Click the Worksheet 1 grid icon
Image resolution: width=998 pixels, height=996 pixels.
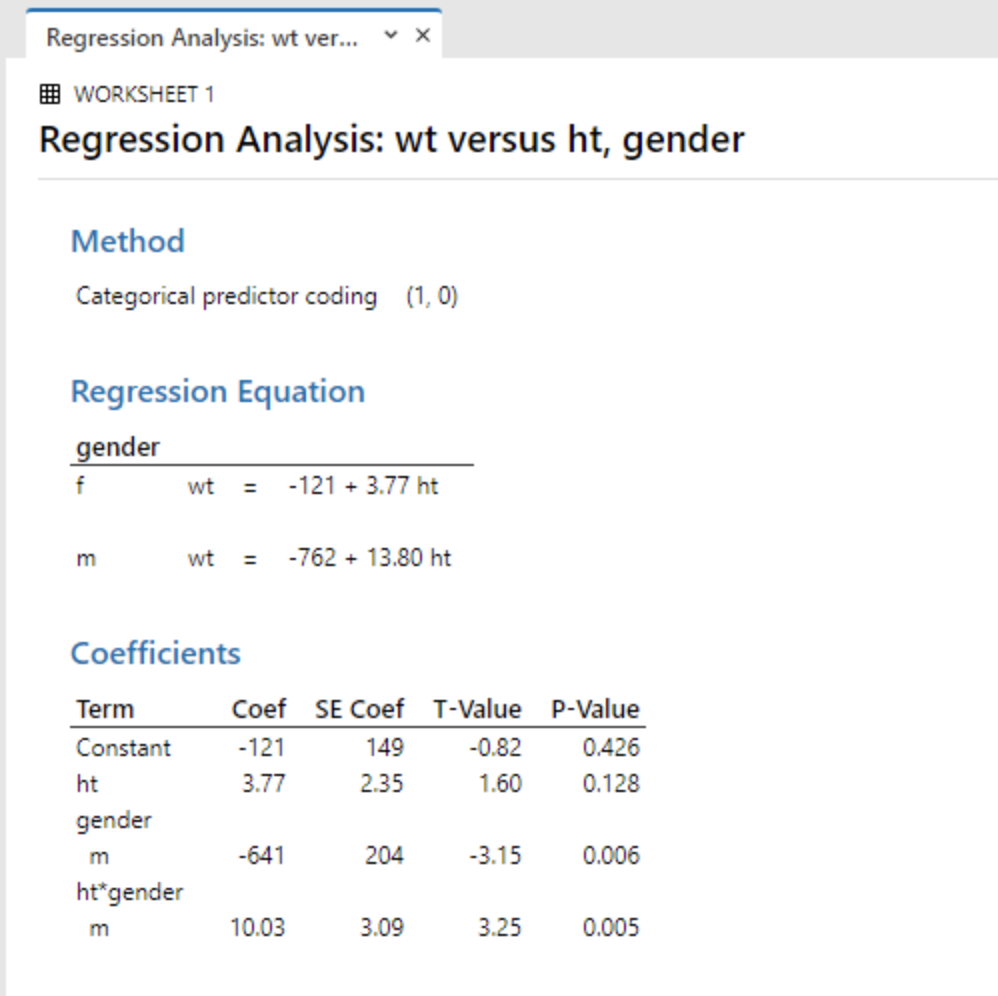(49, 93)
